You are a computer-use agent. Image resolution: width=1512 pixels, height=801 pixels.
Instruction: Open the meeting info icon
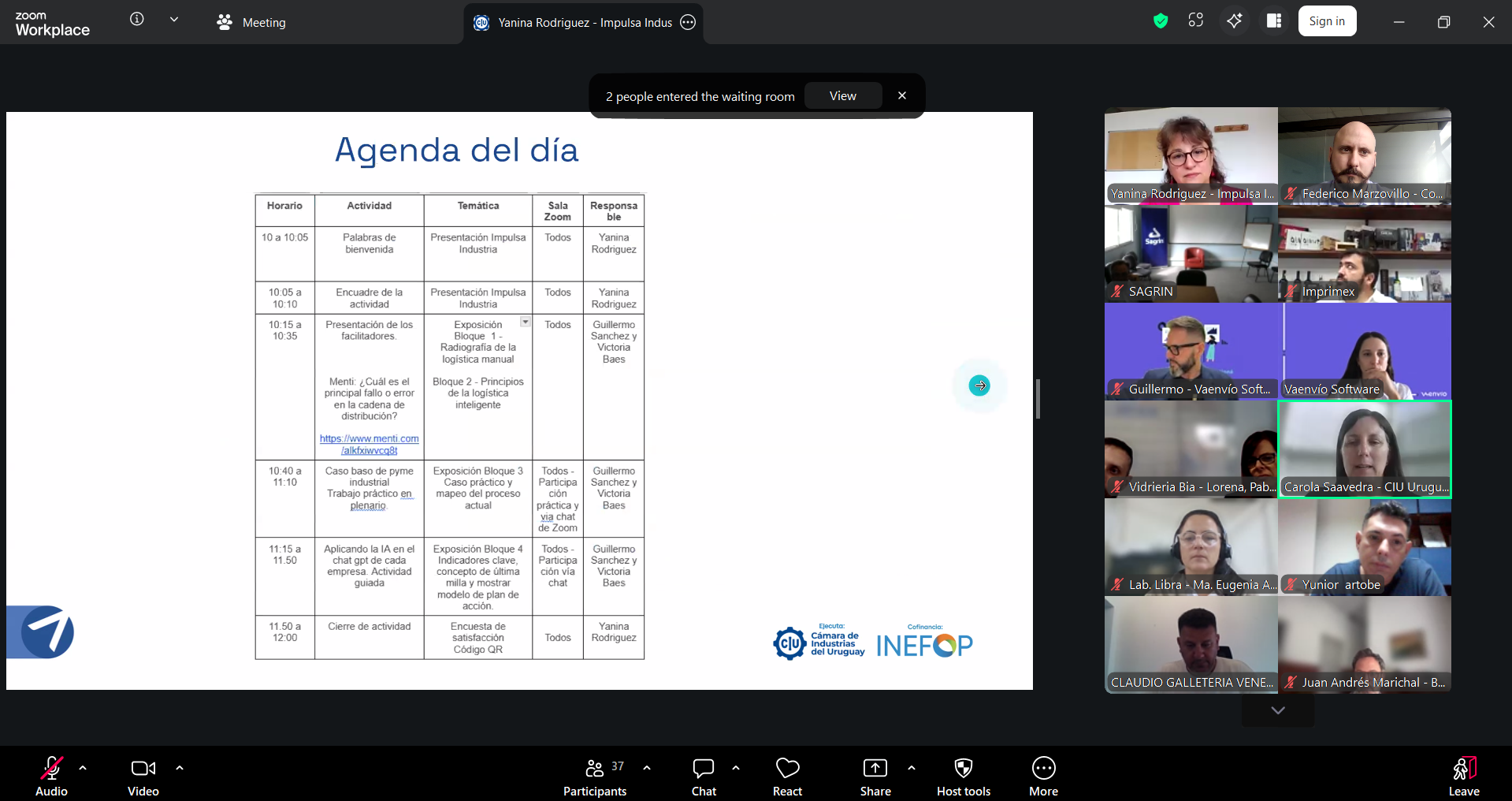137,20
